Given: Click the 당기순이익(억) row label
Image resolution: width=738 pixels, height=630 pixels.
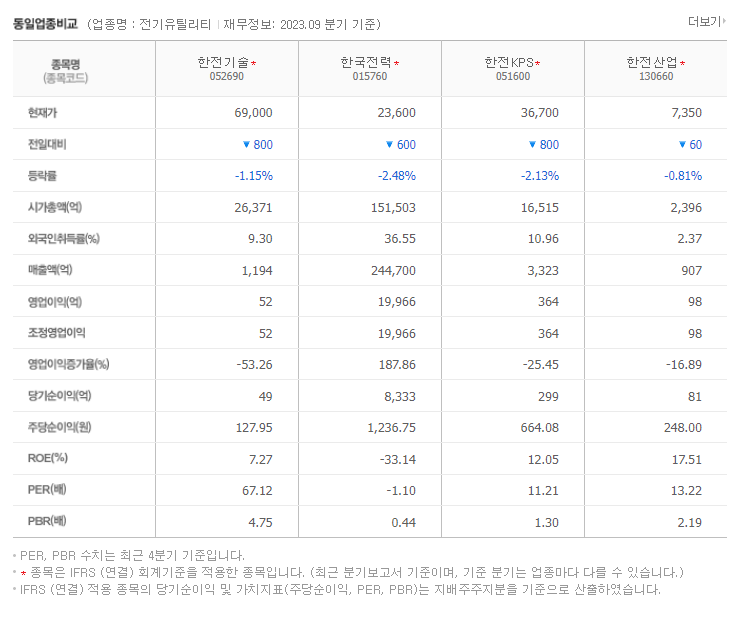Looking at the screenshot, I should 60,396.
